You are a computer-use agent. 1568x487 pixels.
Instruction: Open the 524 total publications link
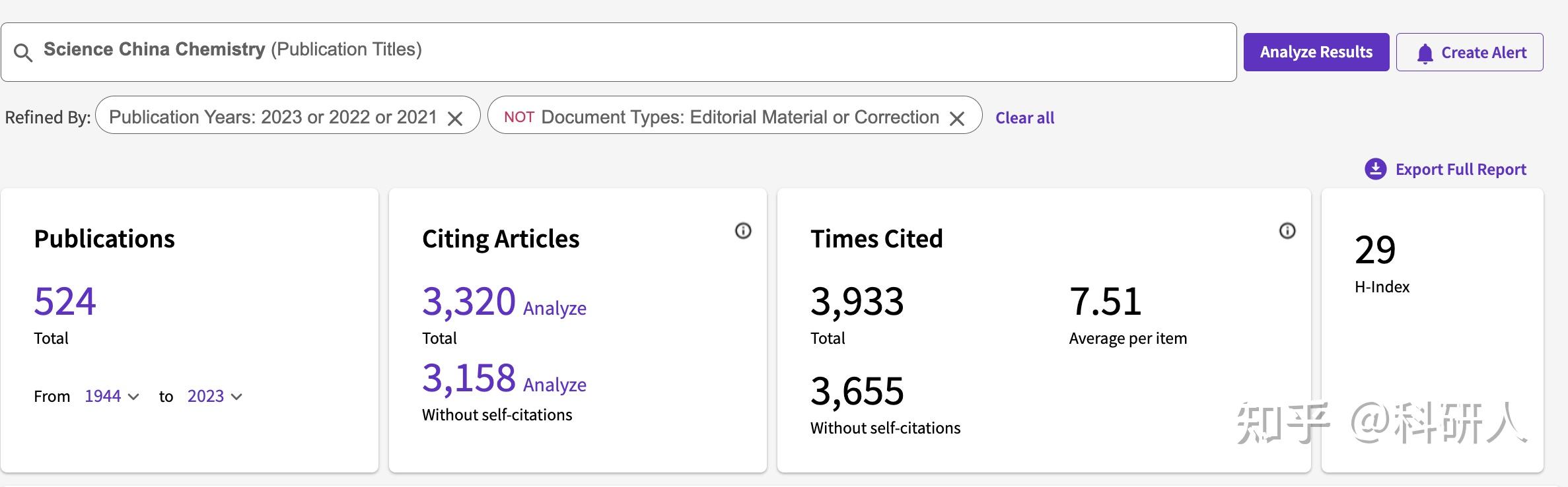pyautogui.click(x=65, y=302)
